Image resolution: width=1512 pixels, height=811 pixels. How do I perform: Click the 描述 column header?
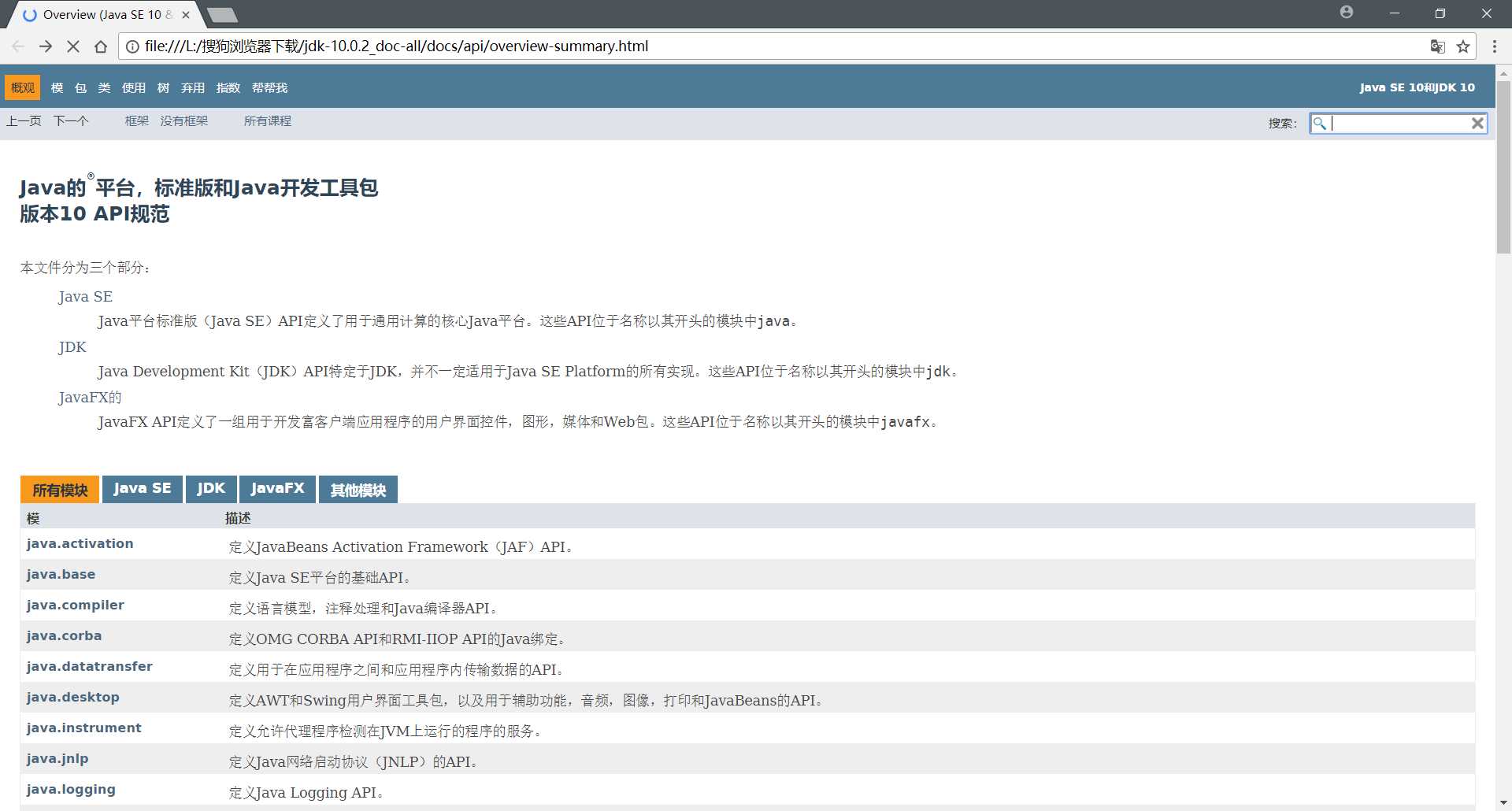tap(238, 518)
